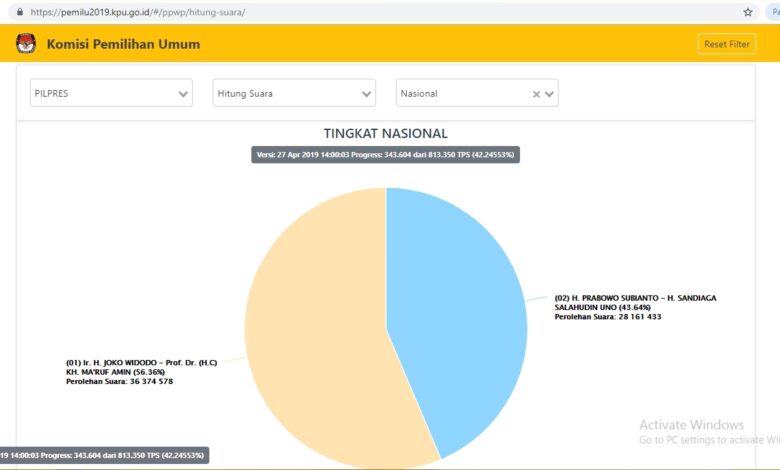The width and height of the screenshot is (780, 470).
Task: Click the TINGKAT NASIONAL chart heading
Action: click(385, 133)
